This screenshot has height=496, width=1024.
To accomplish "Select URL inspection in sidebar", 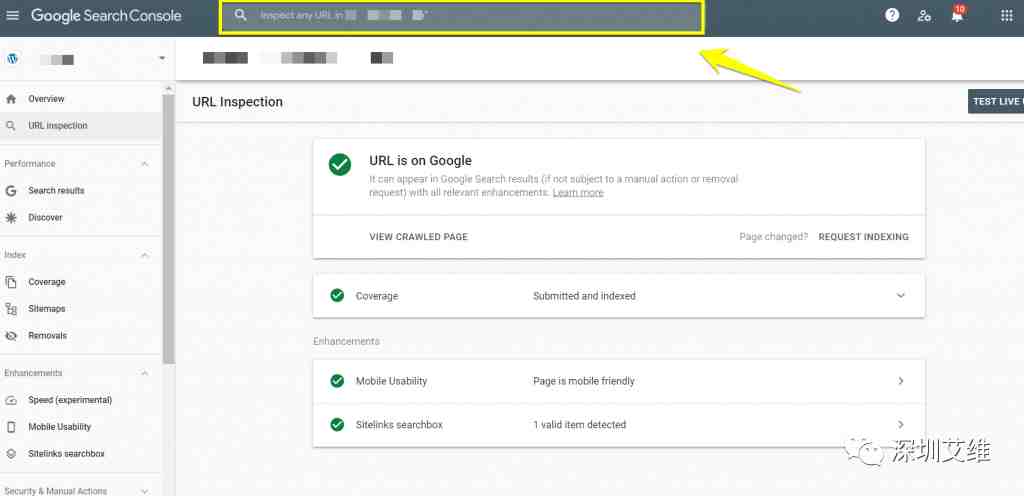I will pyautogui.click(x=57, y=126).
